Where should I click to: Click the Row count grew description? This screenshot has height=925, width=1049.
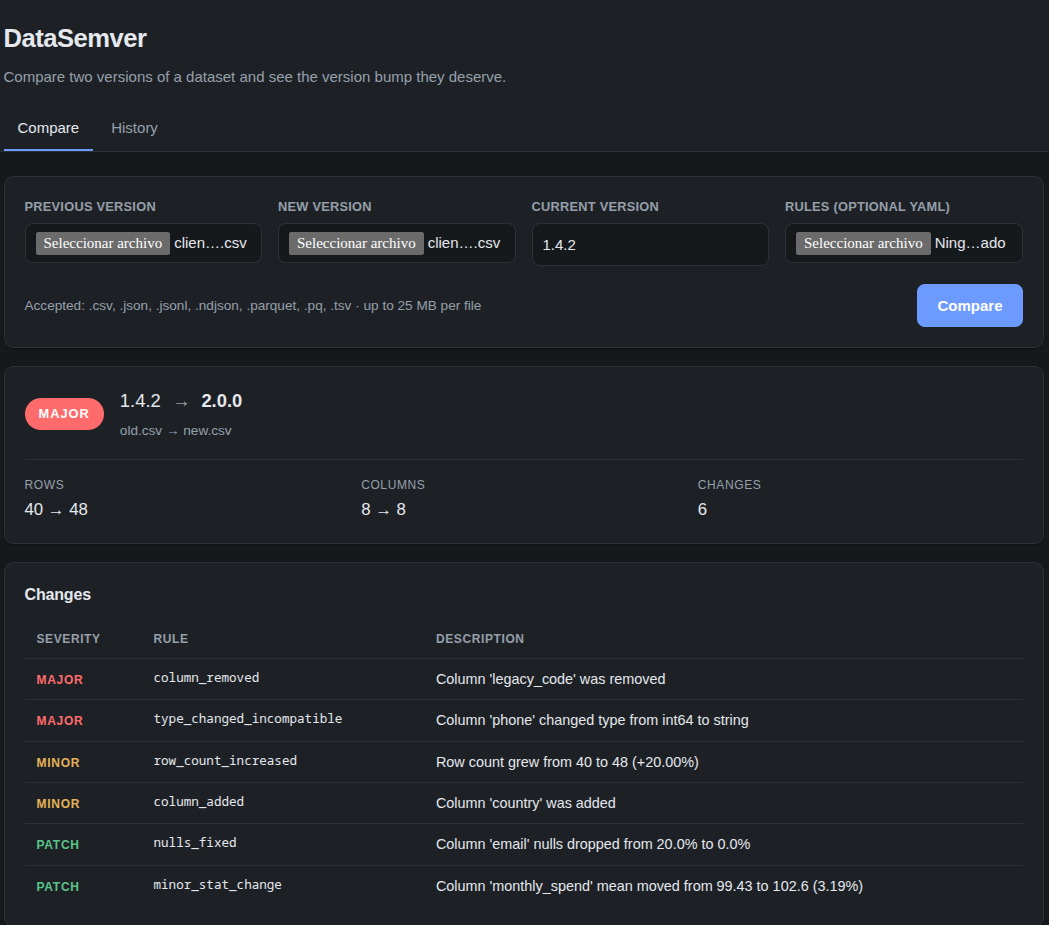pyautogui.click(x=567, y=762)
